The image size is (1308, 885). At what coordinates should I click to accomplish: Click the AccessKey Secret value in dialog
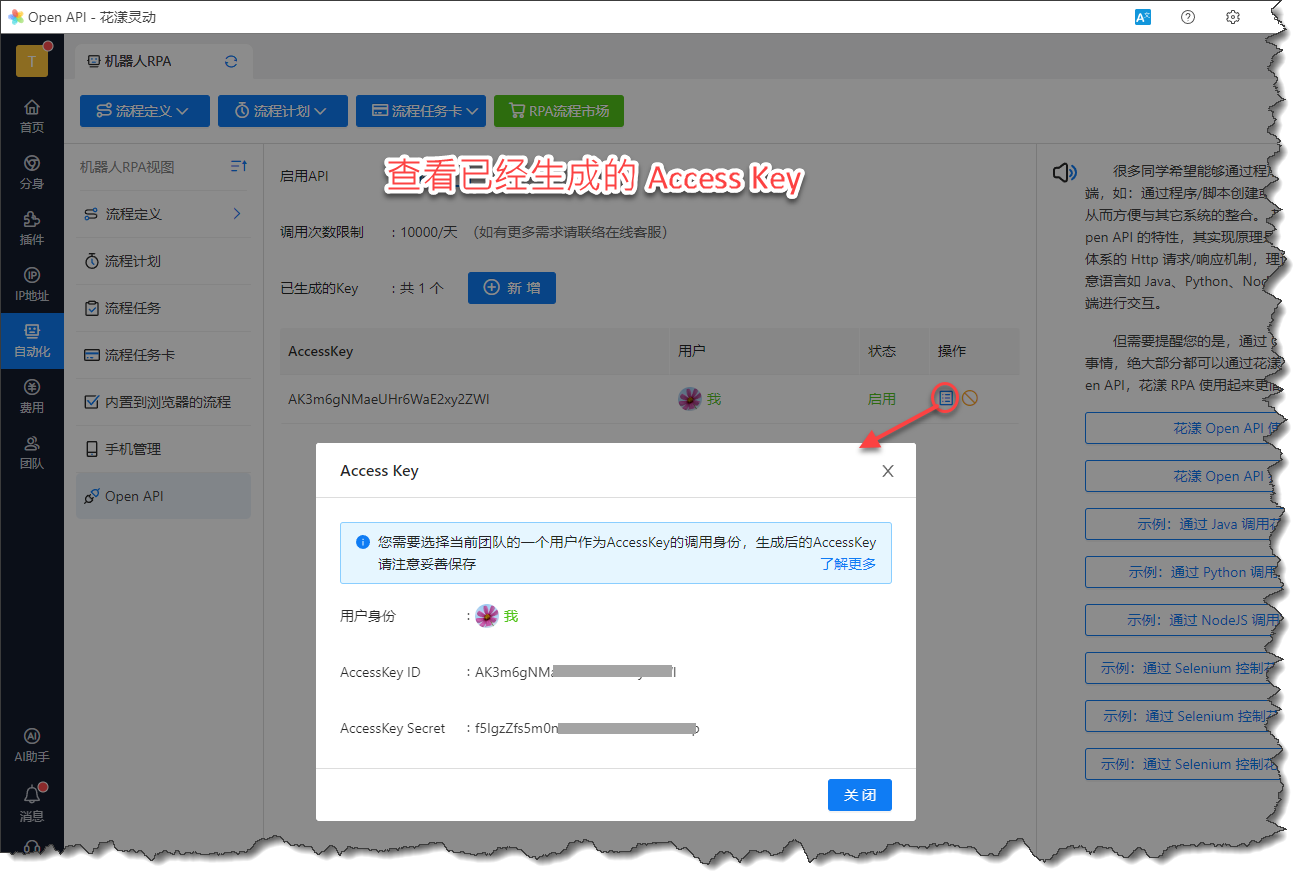pyautogui.click(x=587, y=729)
